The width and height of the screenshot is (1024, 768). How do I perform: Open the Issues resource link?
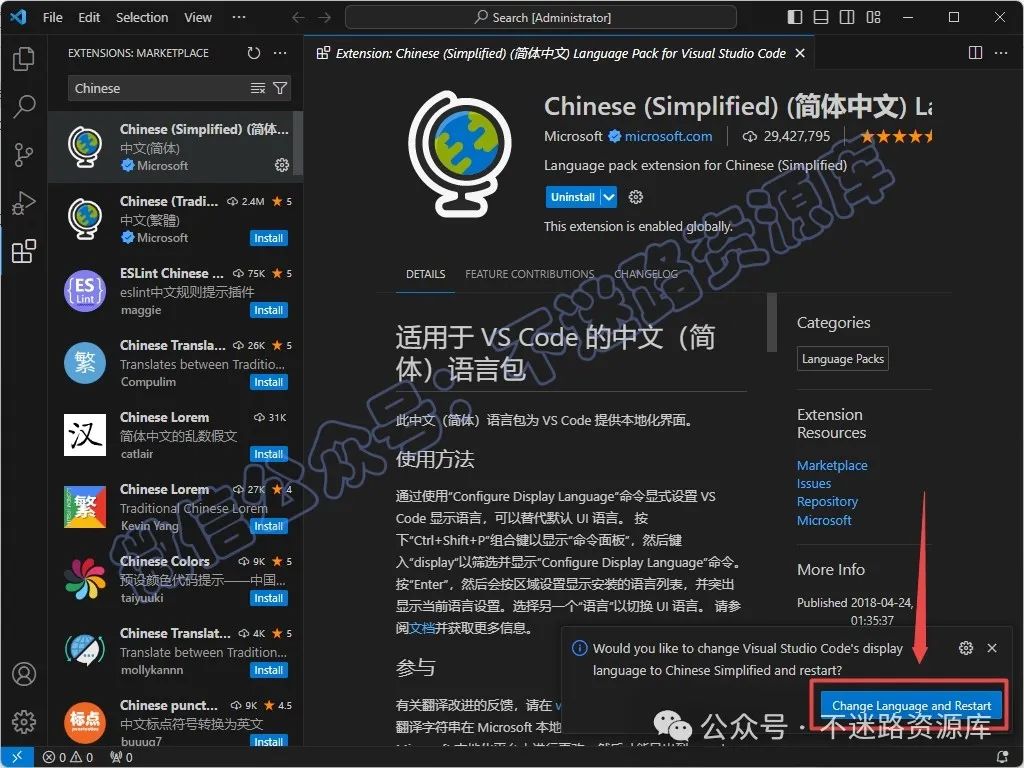point(814,484)
